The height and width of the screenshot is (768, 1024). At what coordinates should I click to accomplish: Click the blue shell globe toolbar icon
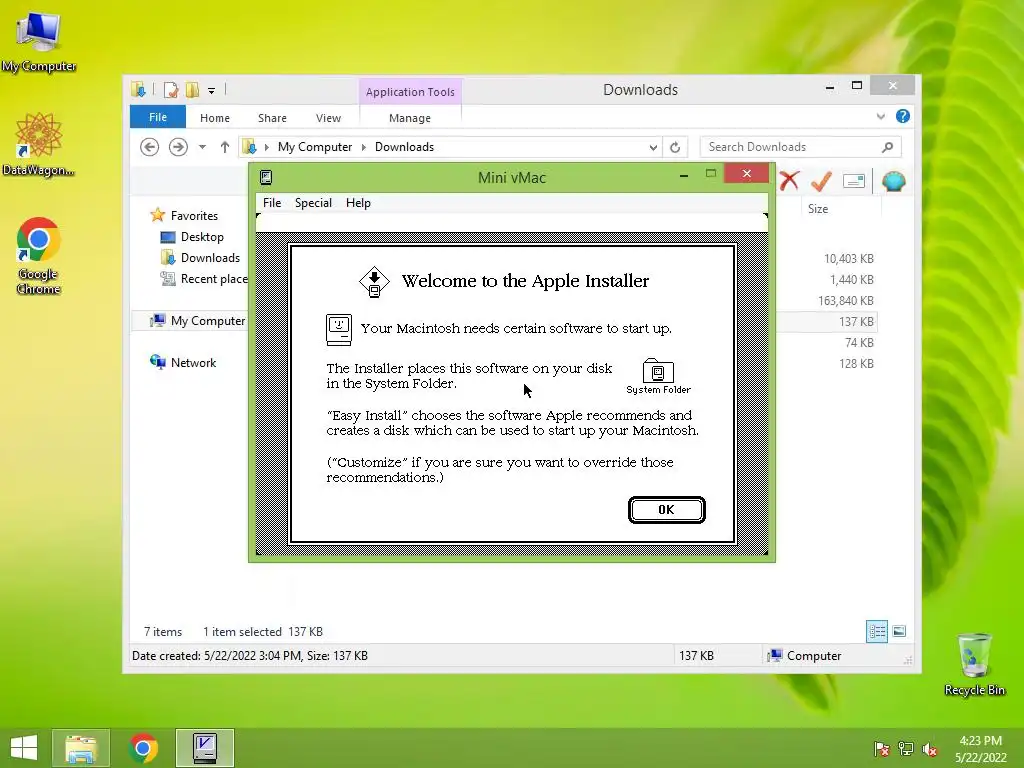tap(893, 181)
